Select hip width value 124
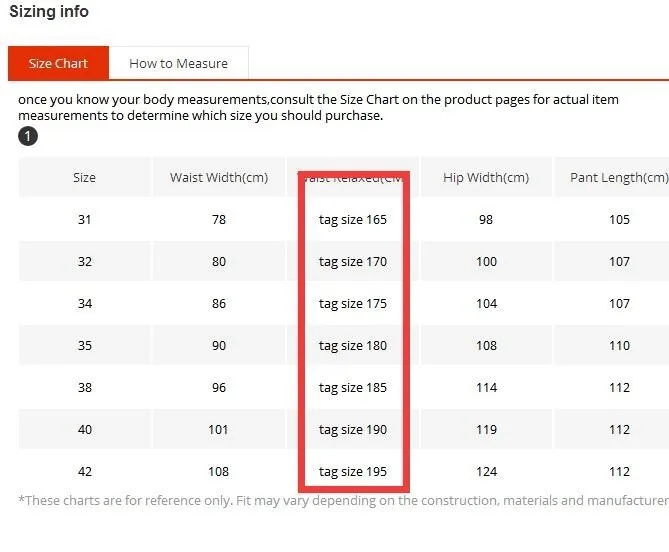 pyautogui.click(x=486, y=472)
